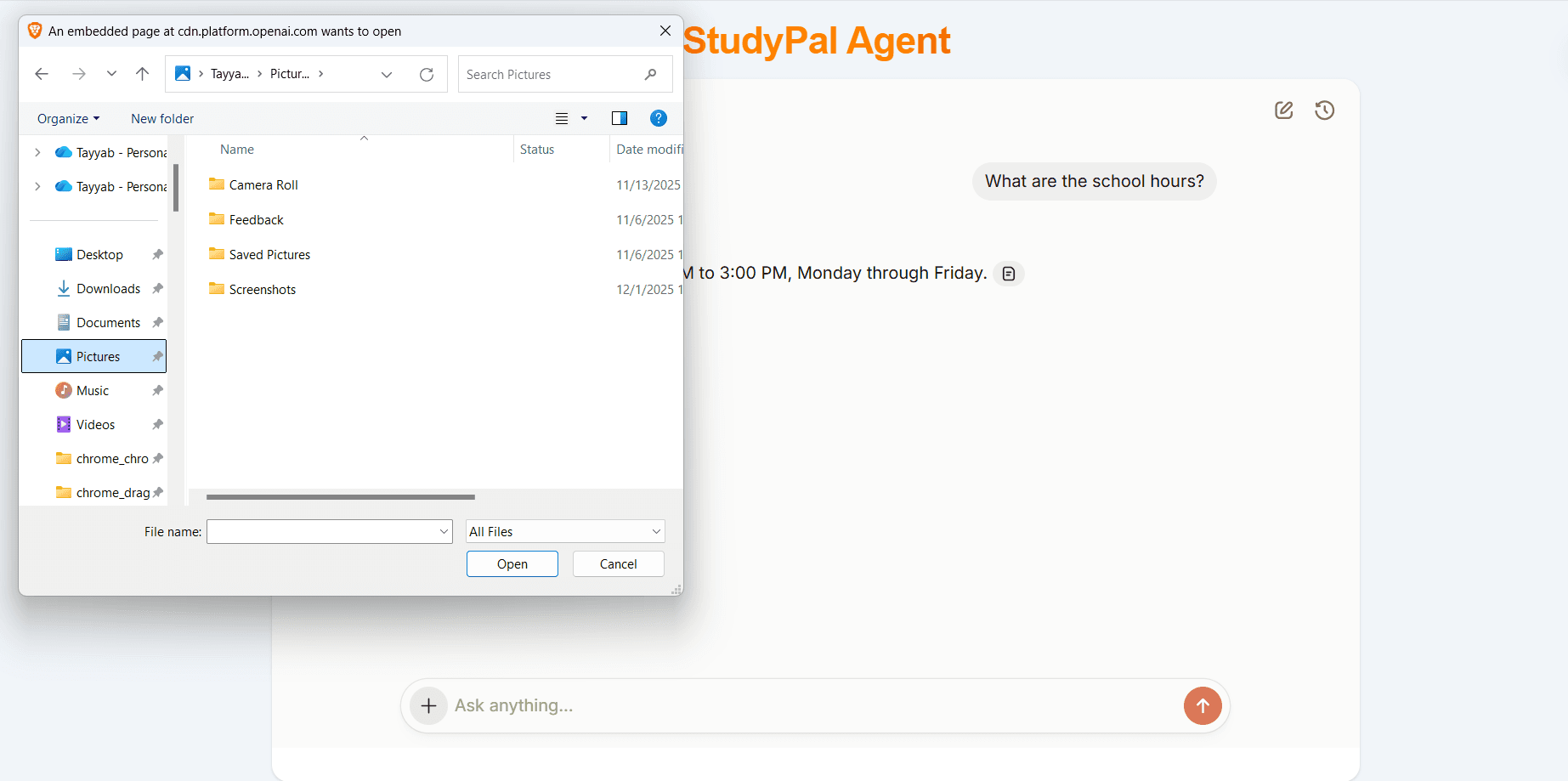Select Desktop in the navigation pane
1568x781 pixels.
[93, 255]
